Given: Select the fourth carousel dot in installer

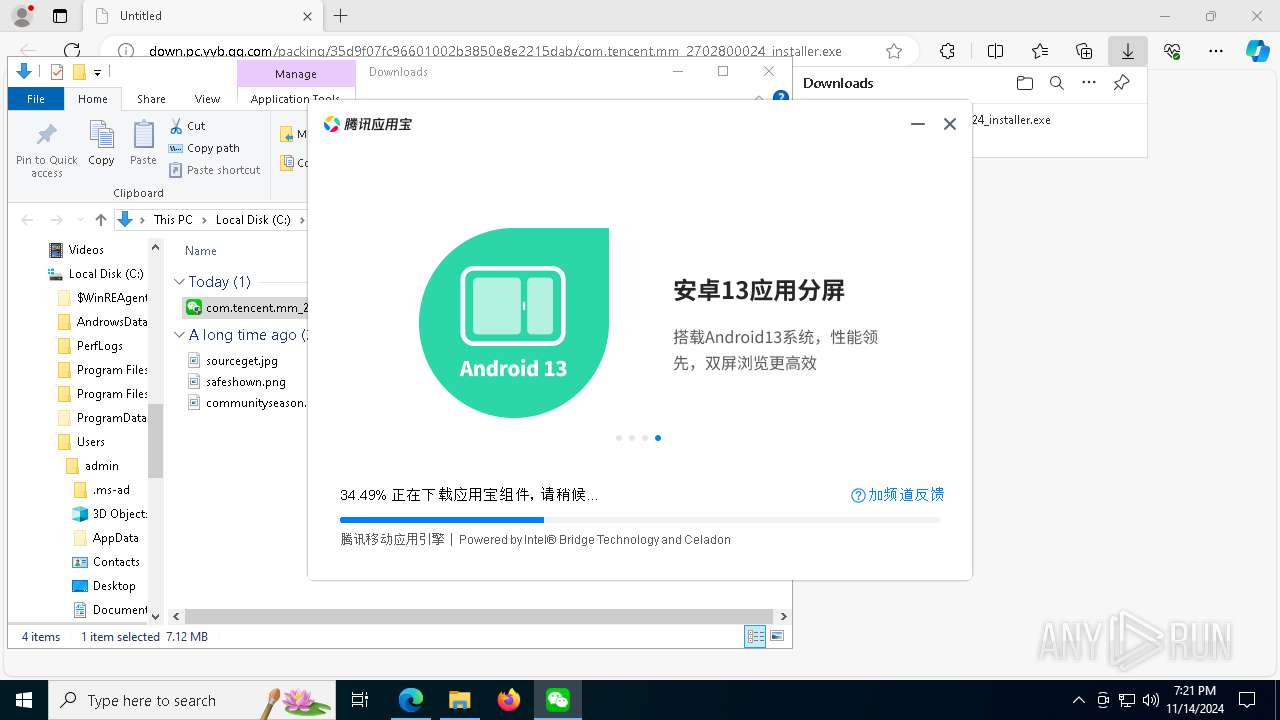Looking at the screenshot, I should (x=658, y=438).
